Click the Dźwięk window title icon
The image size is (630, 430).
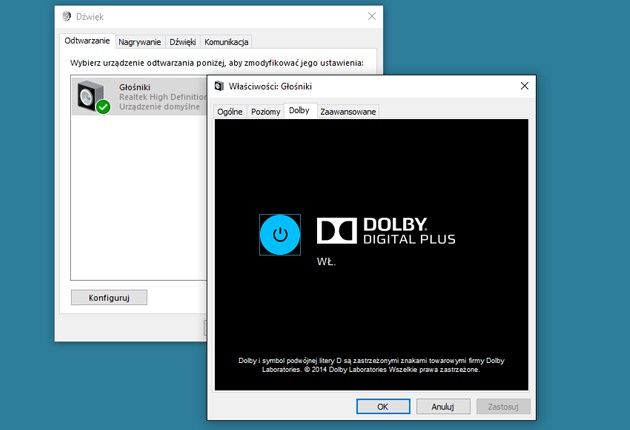click(67, 16)
